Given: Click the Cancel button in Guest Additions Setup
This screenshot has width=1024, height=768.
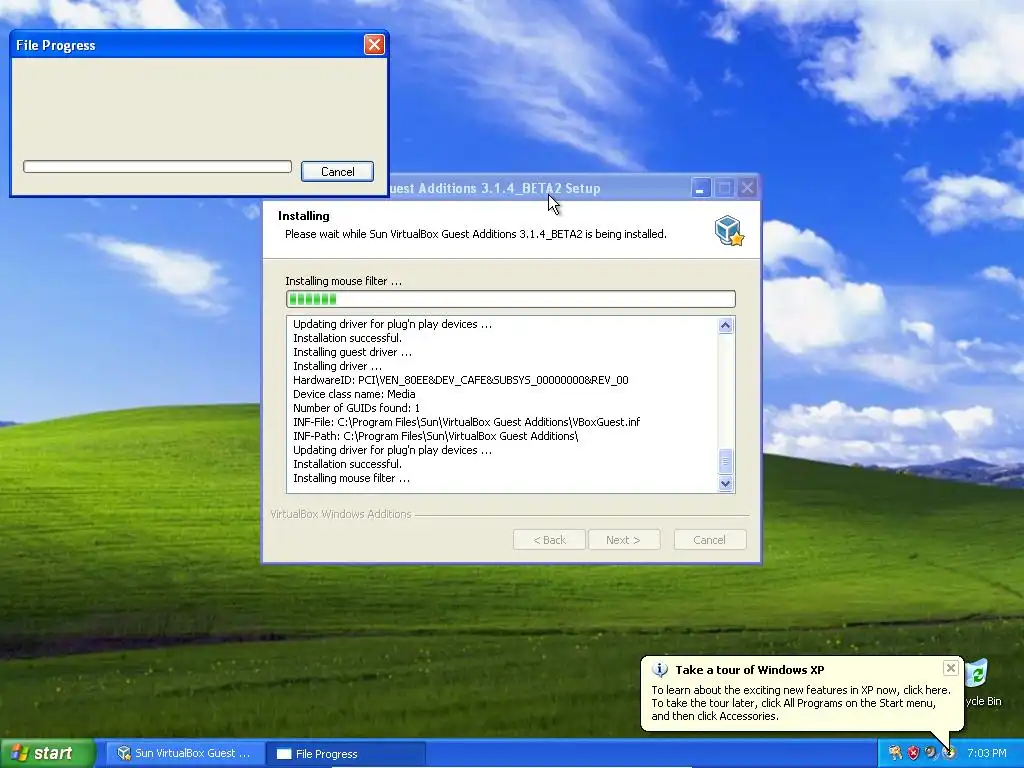Looking at the screenshot, I should [710, 540].
